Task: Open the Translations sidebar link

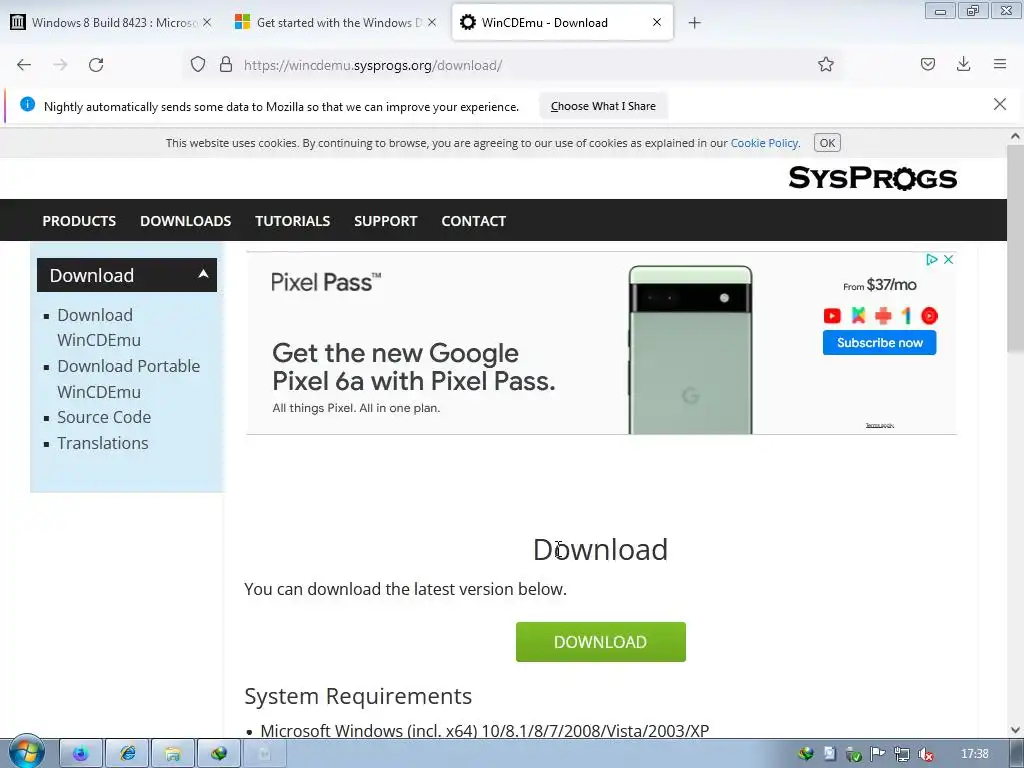Action: click(x=103, y=443)
